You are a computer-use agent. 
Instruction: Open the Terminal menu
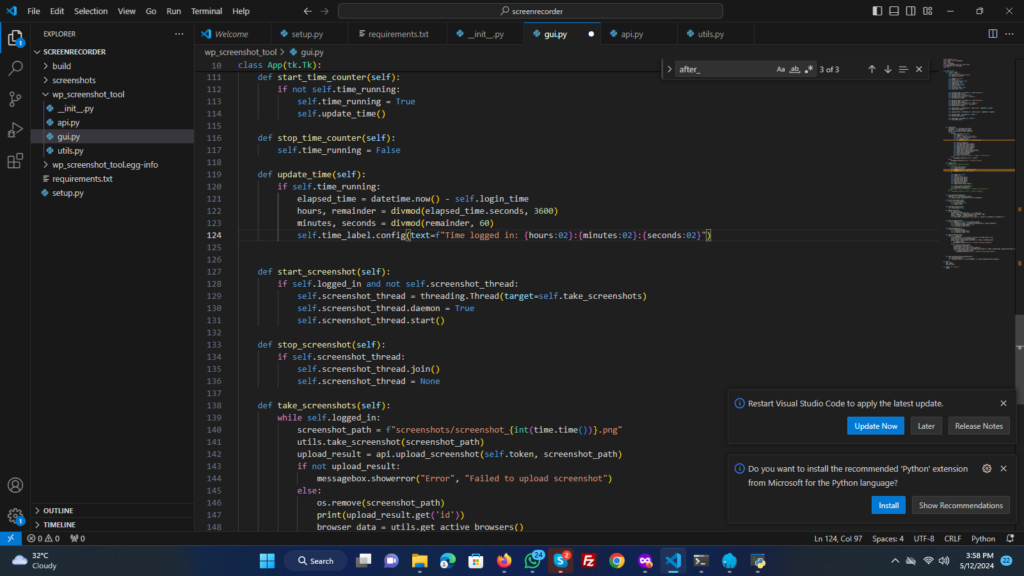point(206,11)
